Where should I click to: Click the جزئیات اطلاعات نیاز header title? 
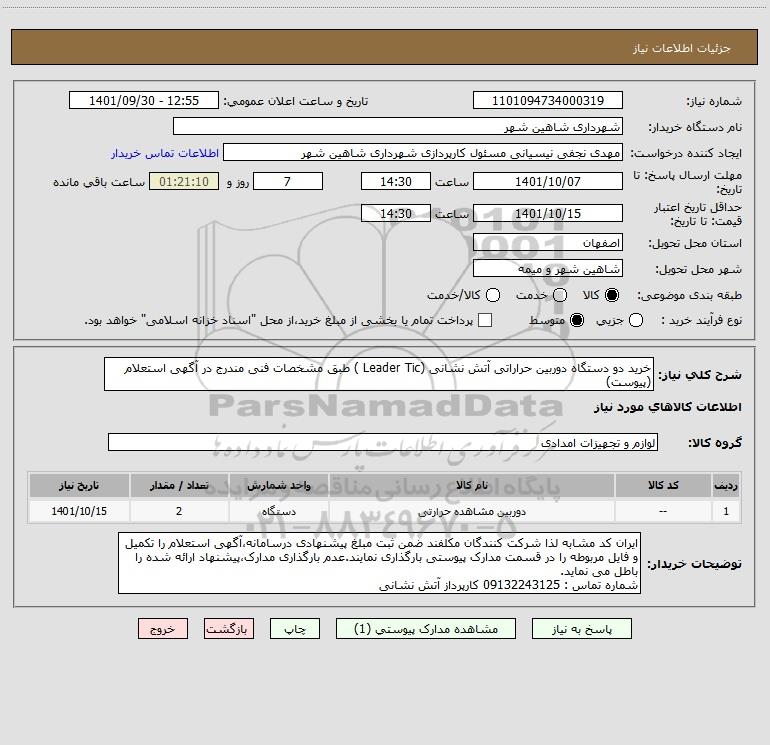tap(682, 48)
